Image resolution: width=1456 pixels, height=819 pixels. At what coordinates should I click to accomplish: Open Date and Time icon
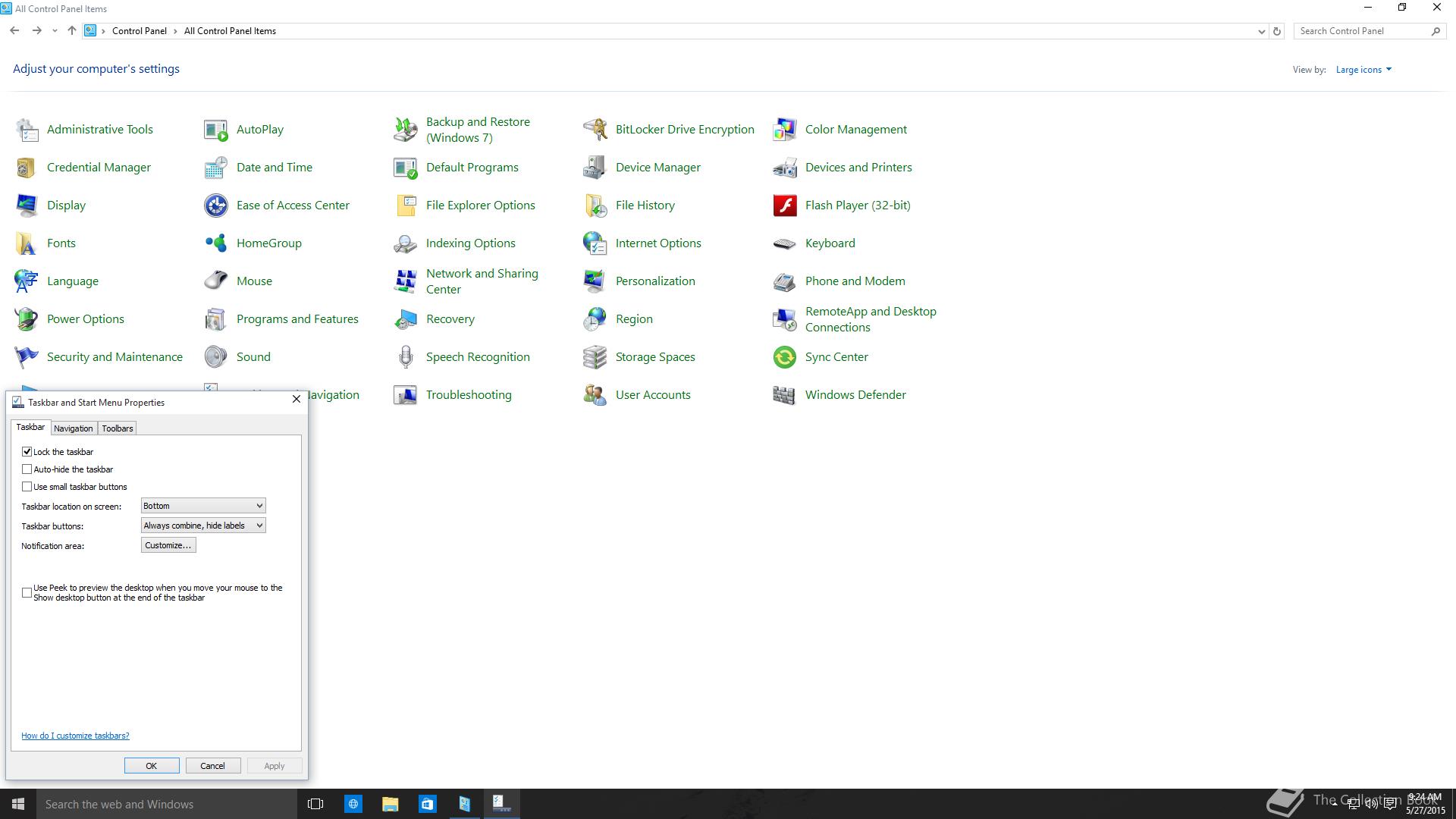point(216,168)
